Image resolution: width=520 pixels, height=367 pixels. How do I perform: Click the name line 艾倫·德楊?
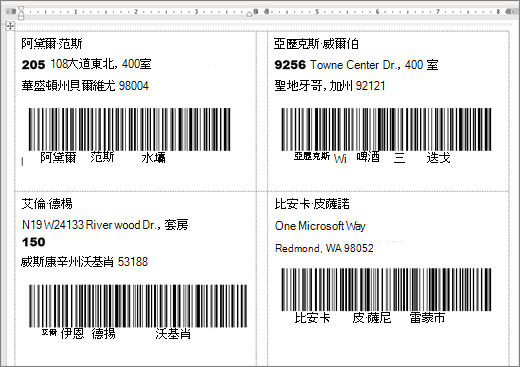tap(47, 204)
